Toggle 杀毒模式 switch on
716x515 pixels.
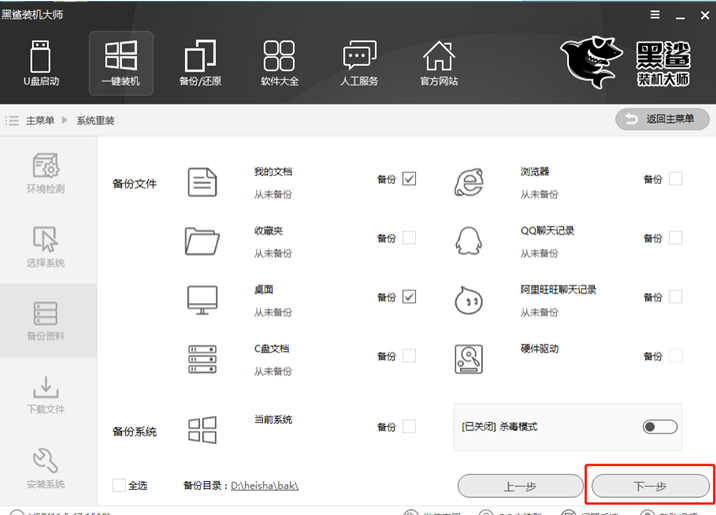click(659, 427)
